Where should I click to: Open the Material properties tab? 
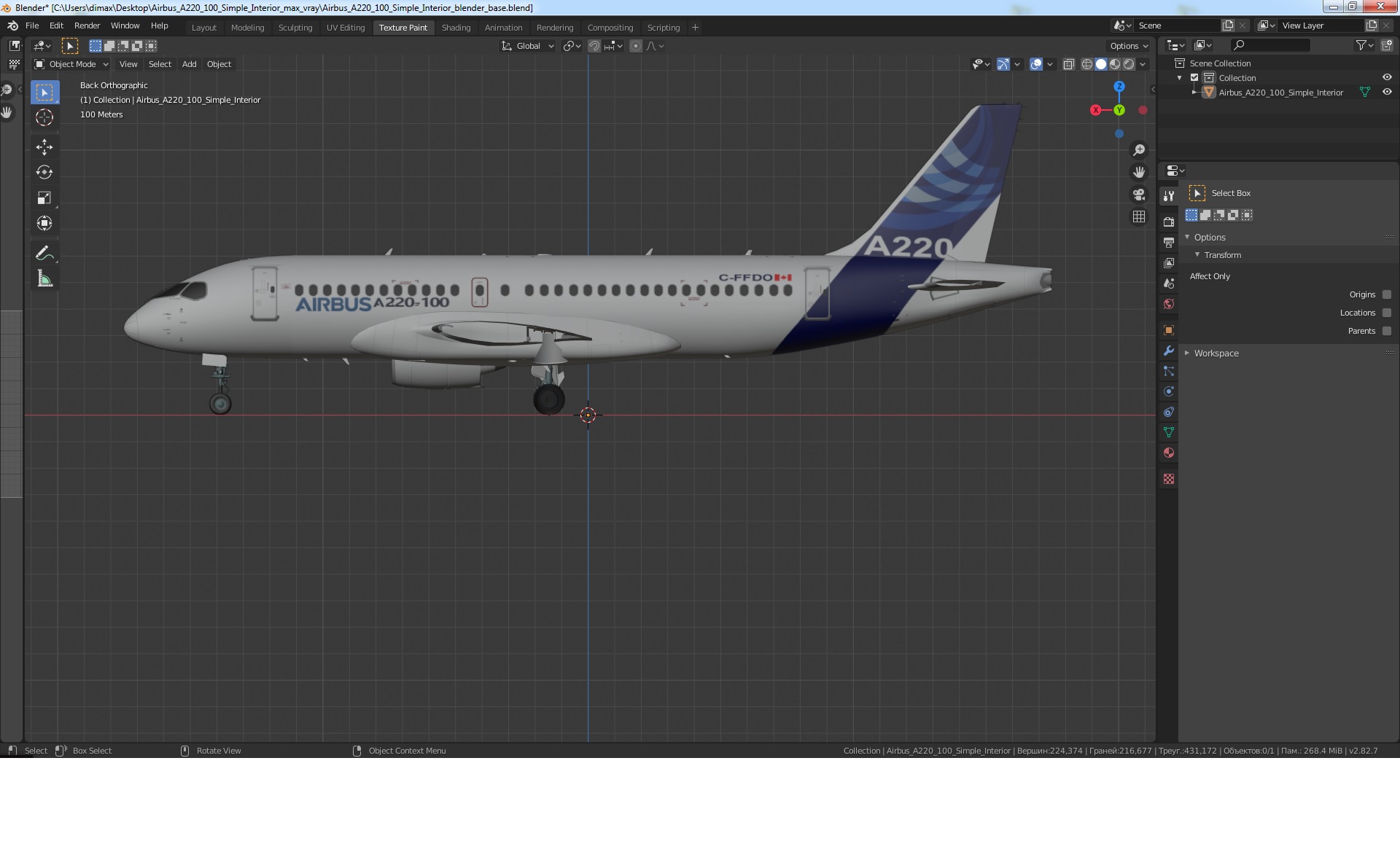click(1169, 453)
